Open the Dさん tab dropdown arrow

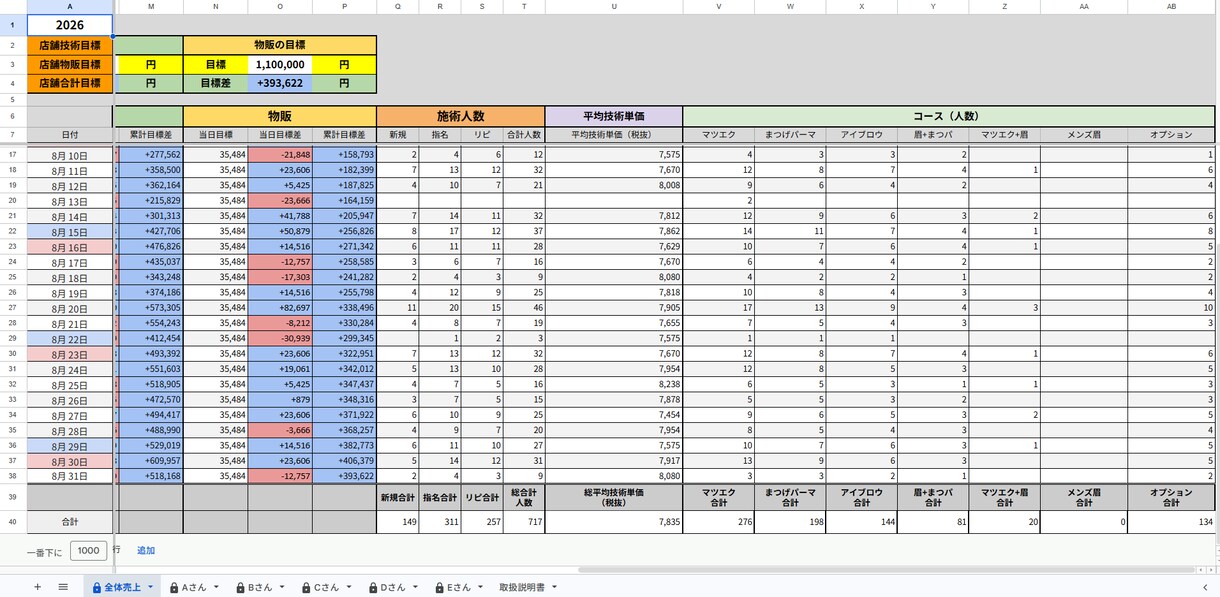click(416, 587)
